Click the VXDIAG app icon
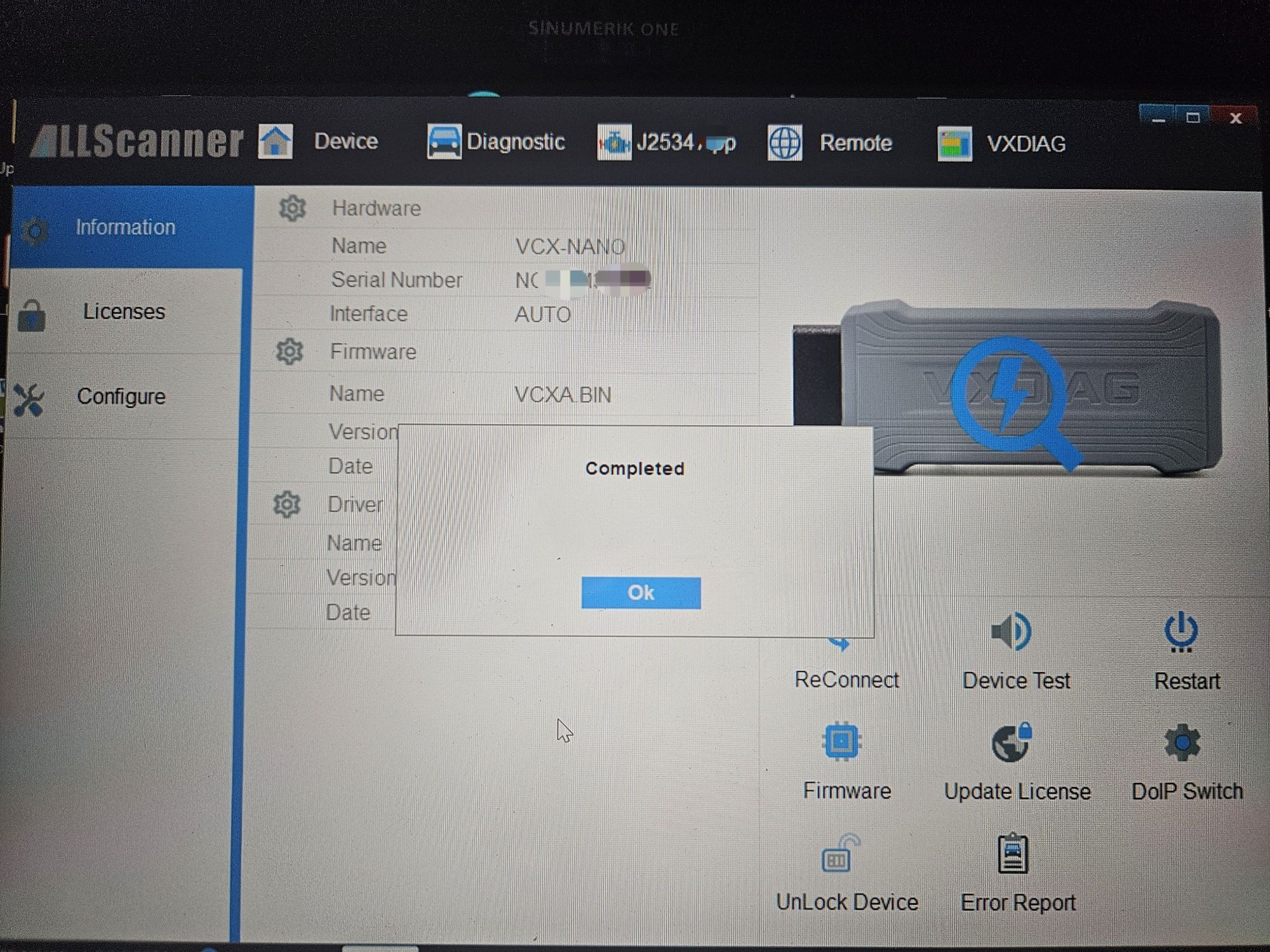1270x952 pixels. [x=954, y=144]
